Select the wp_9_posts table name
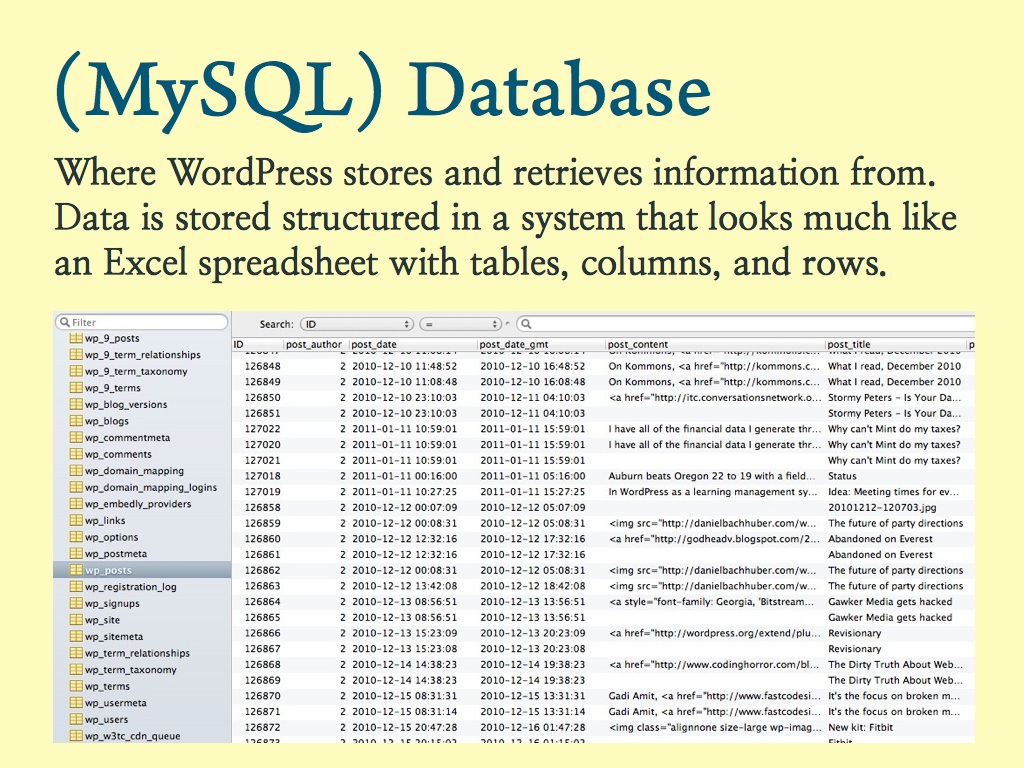This screenshot has width=1024, height=768. pos(112,338)
